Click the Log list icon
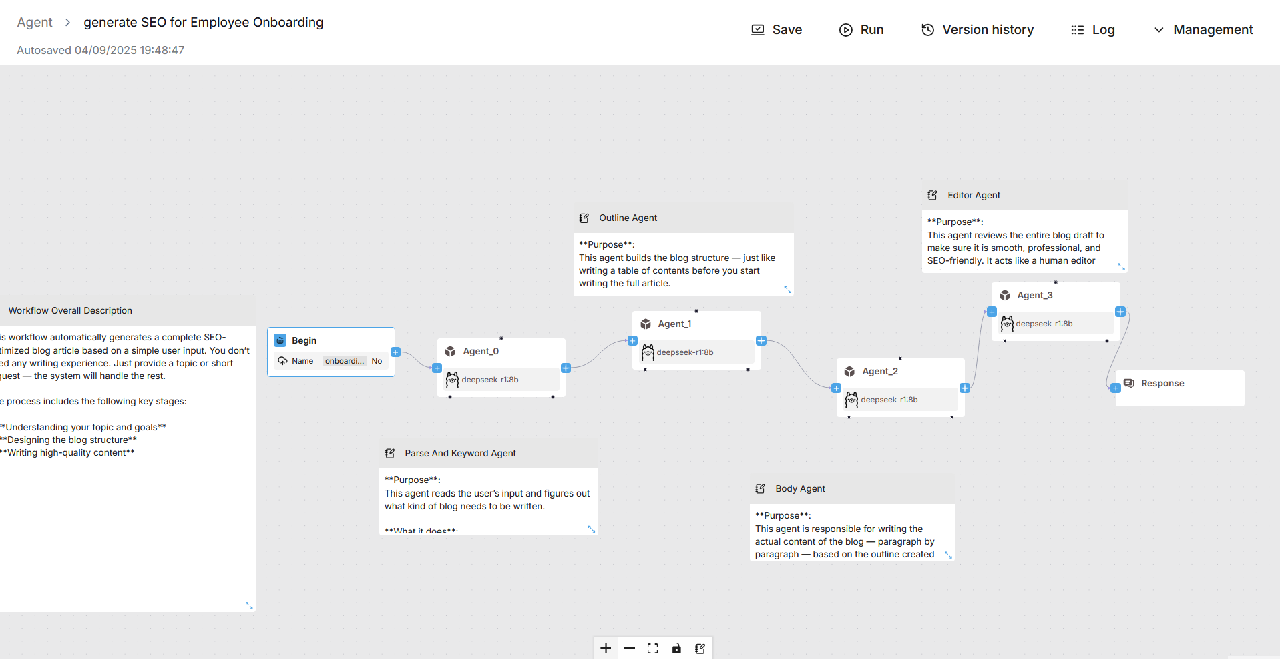 tap(1077, 30)
